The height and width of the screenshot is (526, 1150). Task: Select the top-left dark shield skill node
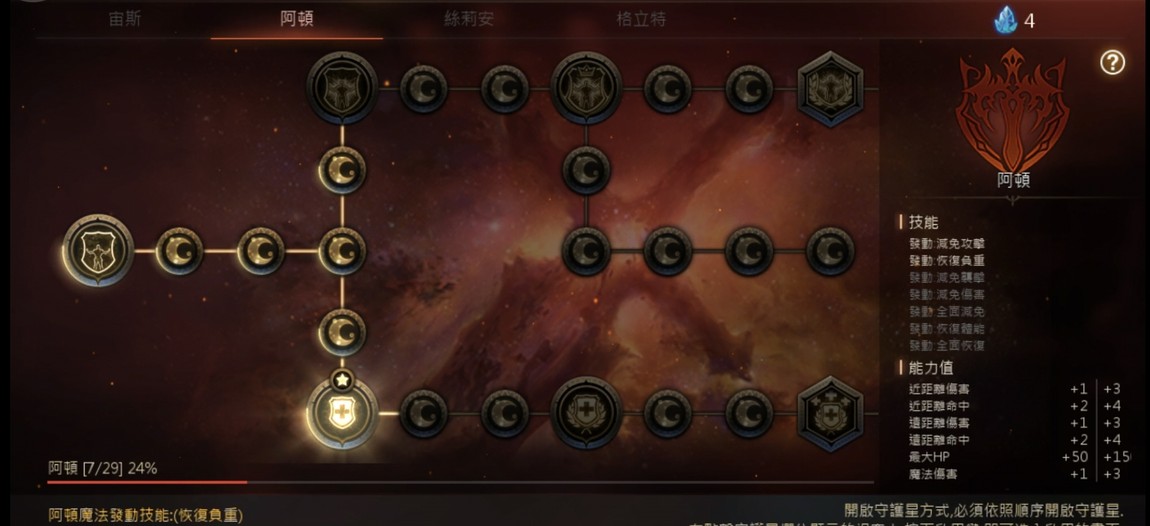click(x=343, y=88)
